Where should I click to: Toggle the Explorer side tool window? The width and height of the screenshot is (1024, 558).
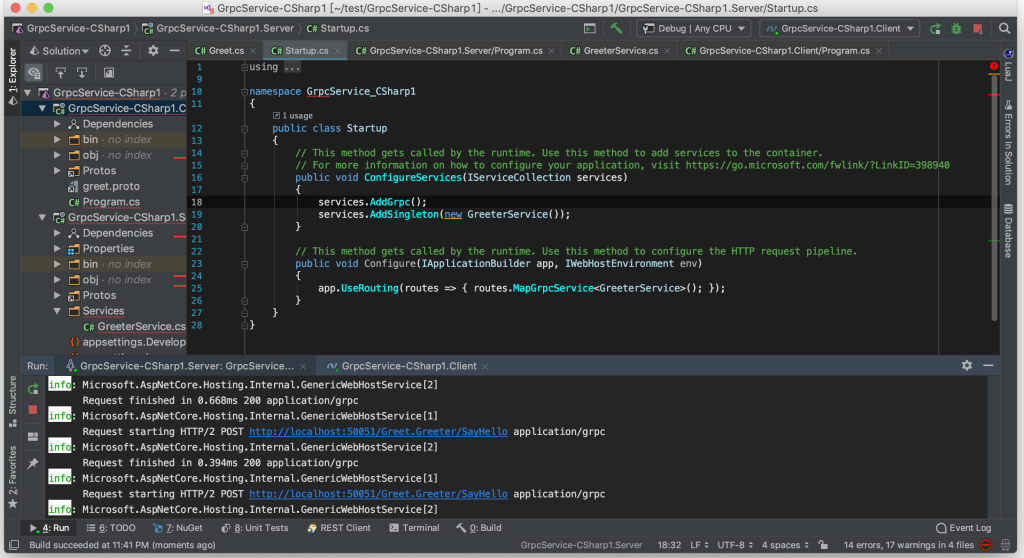pos(12,77)
